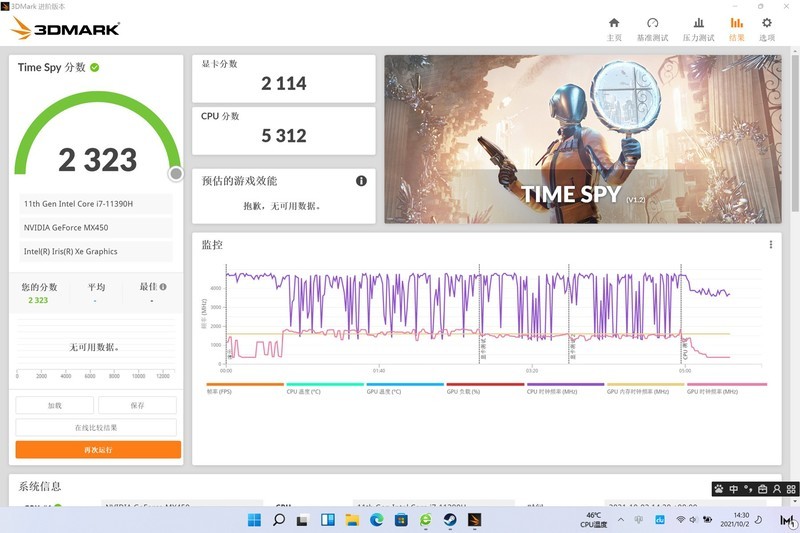Click the grey knob on score gauge
This screenshot has width=800, height=533.
[176, 174]
